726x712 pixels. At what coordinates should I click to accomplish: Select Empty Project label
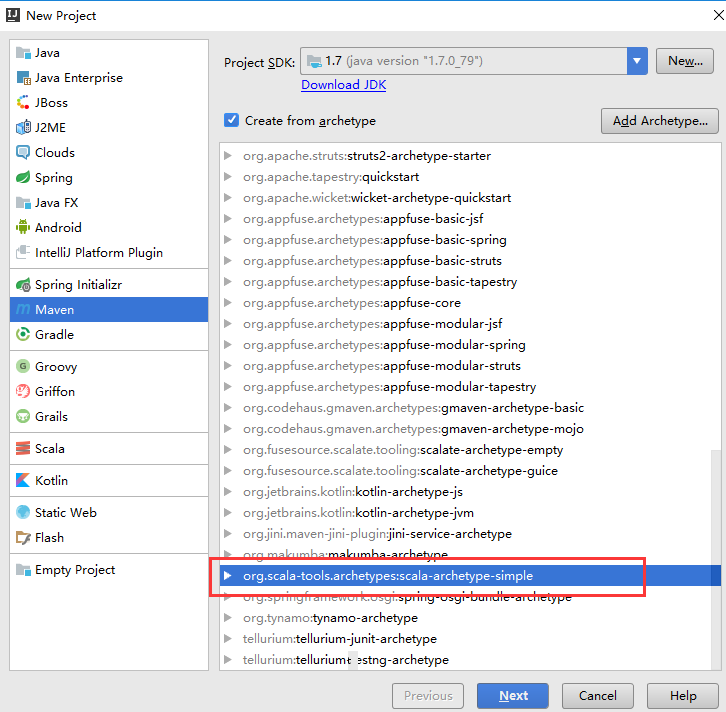click(x=75, y=569)
